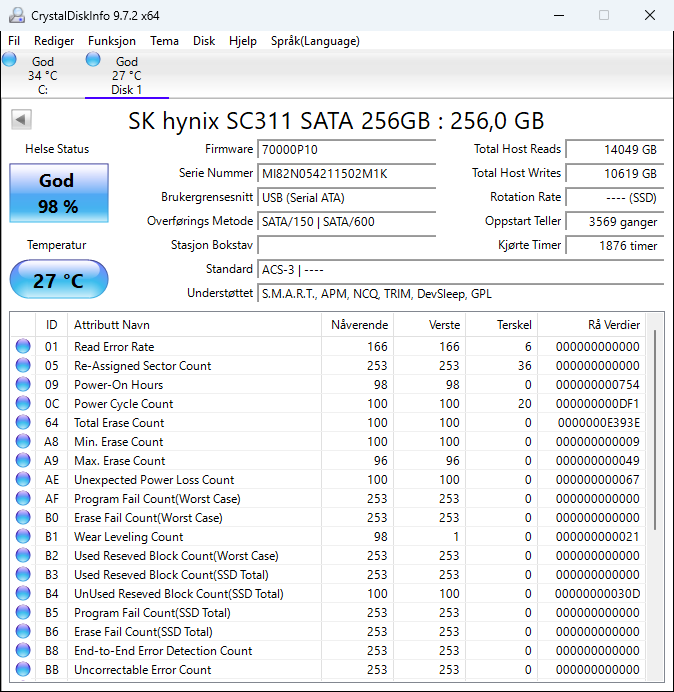Open the Hjelp menu
Screen dimensions: 674x692
[x=243, y=41]
